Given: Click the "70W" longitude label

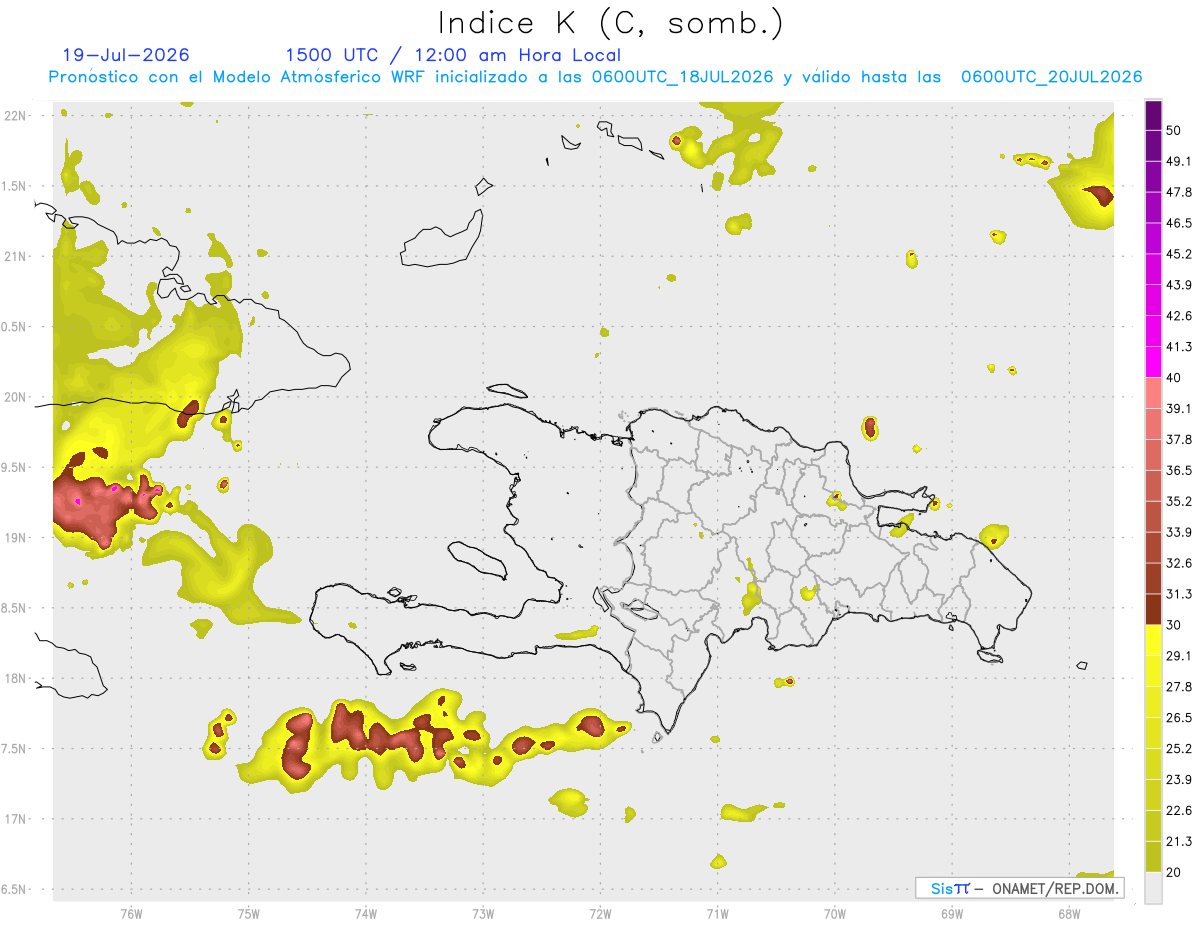Looking at the screenshot, I should click(x=834, y=913).
